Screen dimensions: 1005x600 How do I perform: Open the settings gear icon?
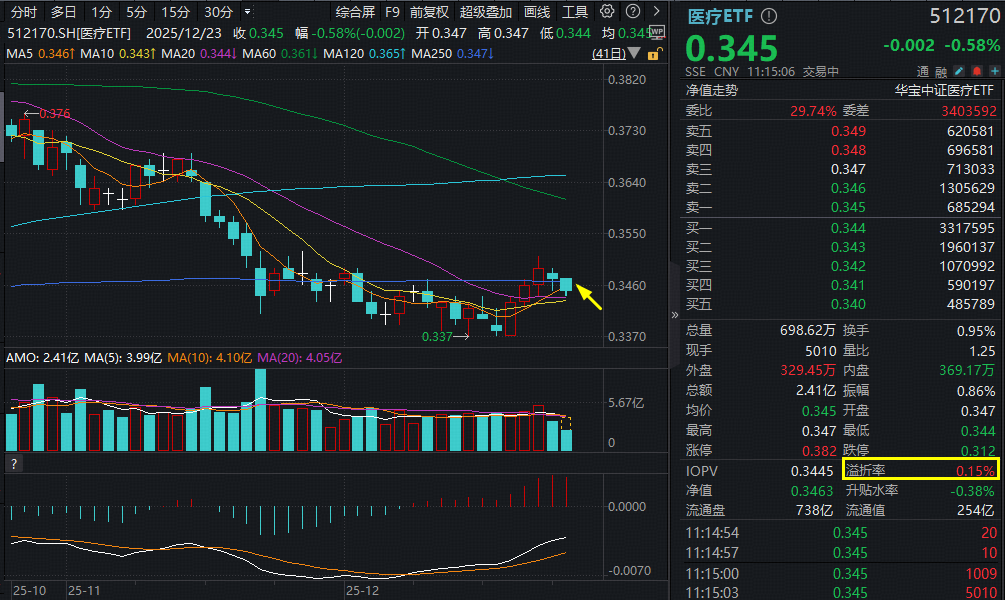(608, 11)
